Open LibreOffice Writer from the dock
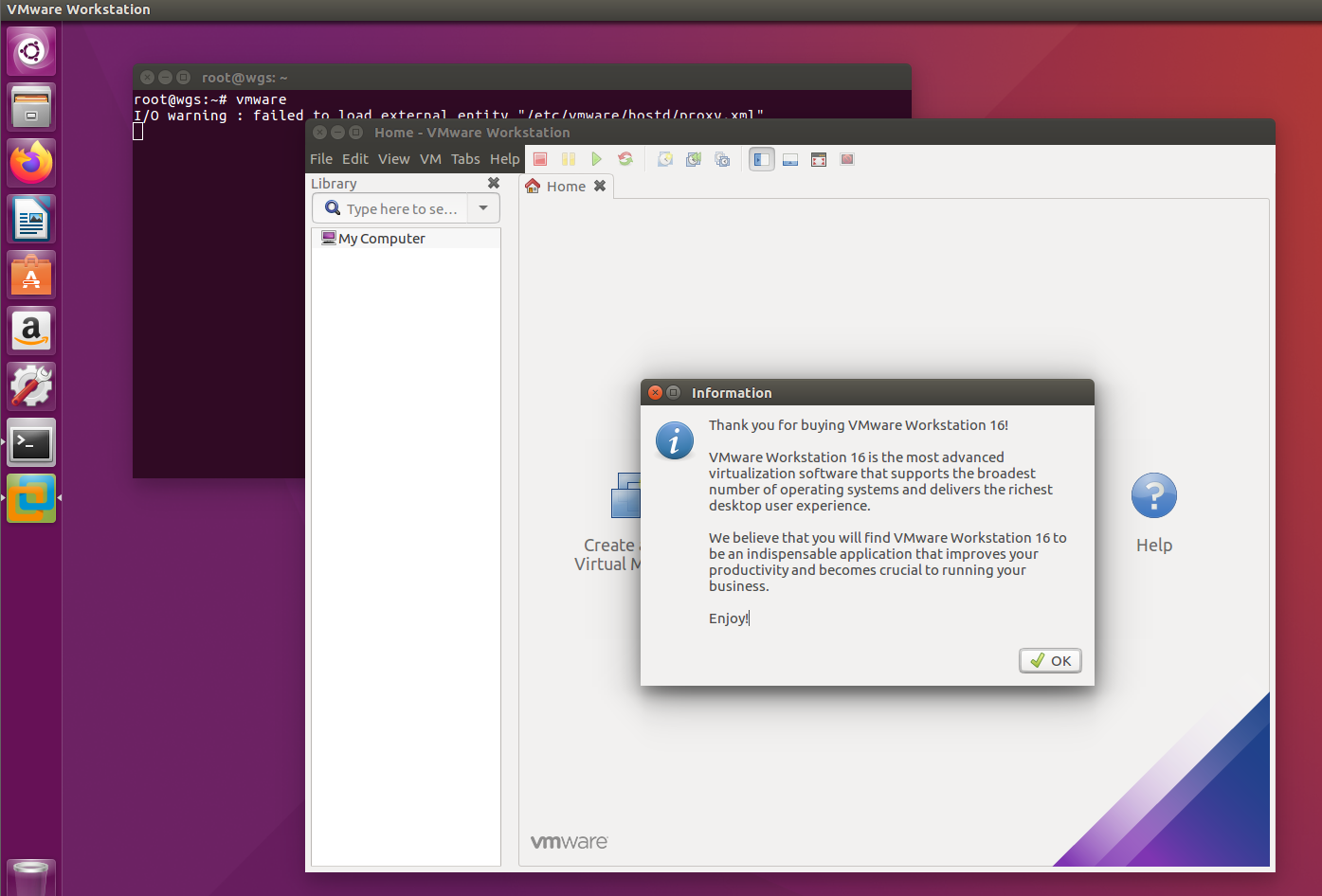This screenshot has height=896, width=1322. (x=31, y=219)
